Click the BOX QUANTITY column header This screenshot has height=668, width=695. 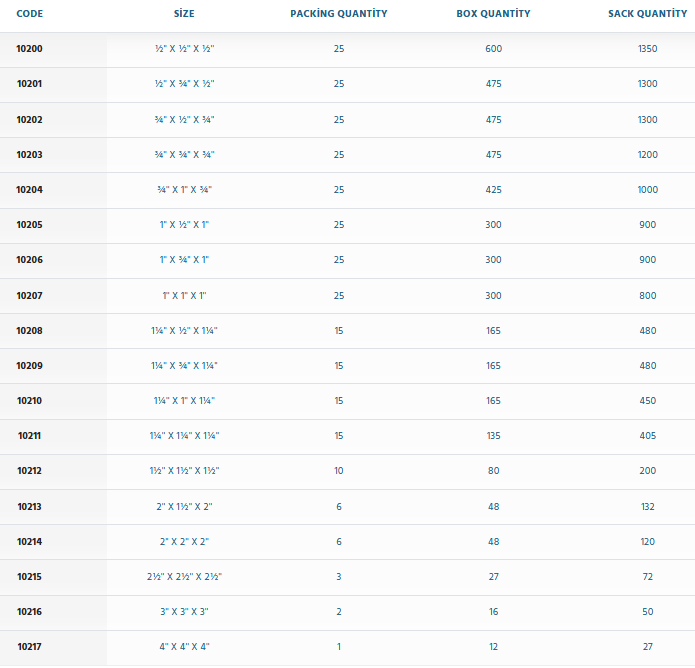[x=493, y=14]
